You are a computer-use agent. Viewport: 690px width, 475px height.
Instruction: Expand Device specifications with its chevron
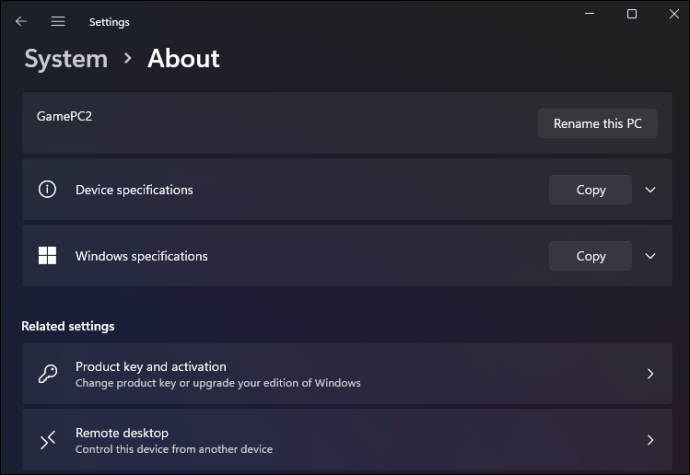click(650, 190)
